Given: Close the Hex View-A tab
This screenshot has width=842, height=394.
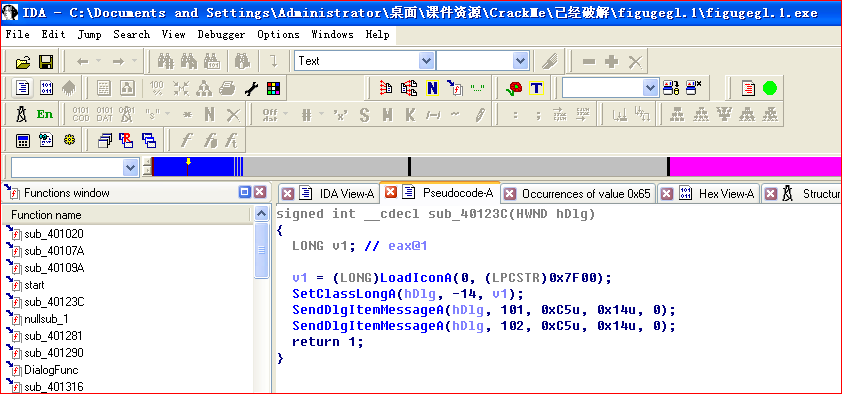Looking at the screenshot, I should pos(667,194).
